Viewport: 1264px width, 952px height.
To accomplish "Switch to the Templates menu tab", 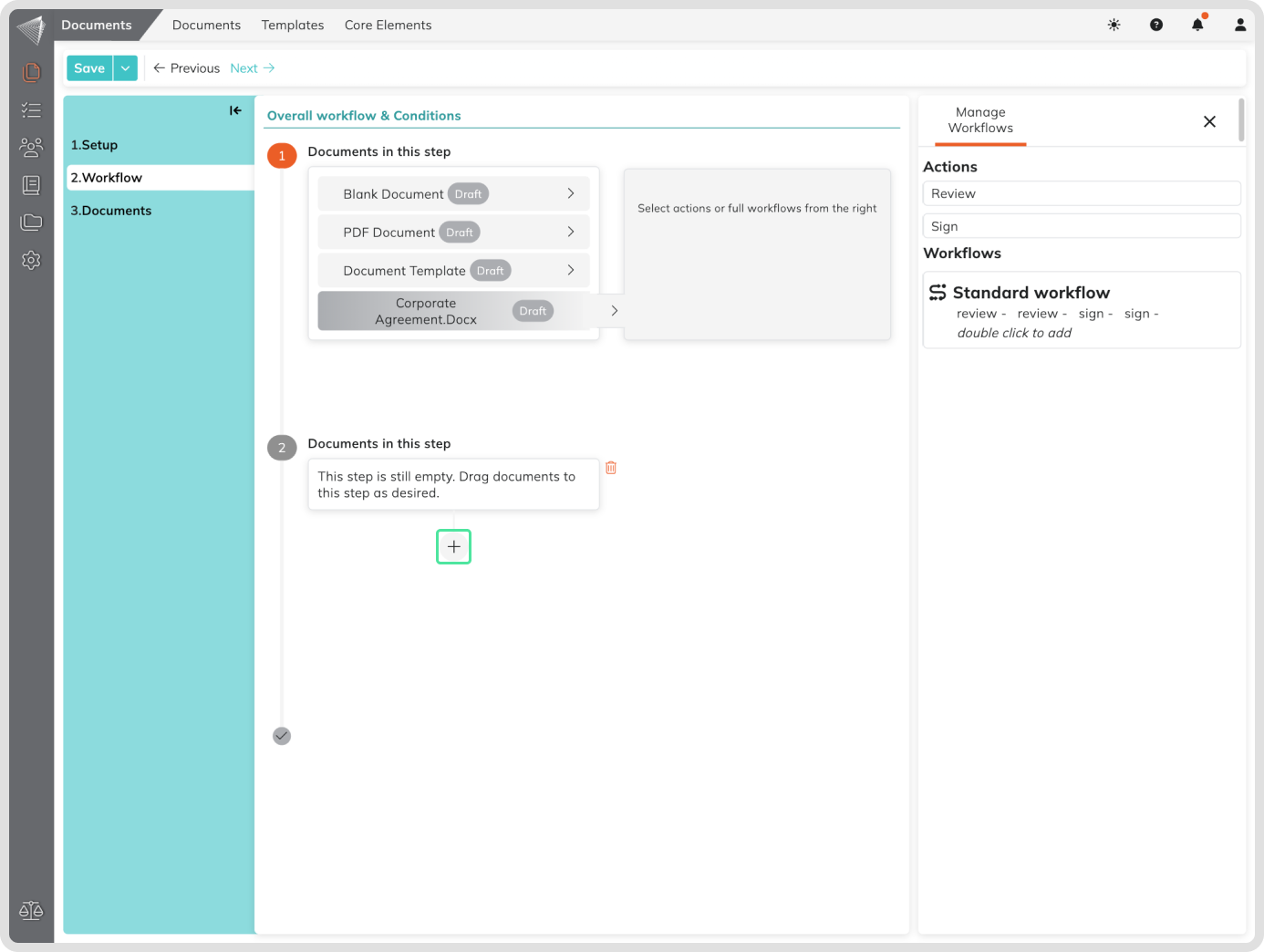I will (x=292, y=25).
